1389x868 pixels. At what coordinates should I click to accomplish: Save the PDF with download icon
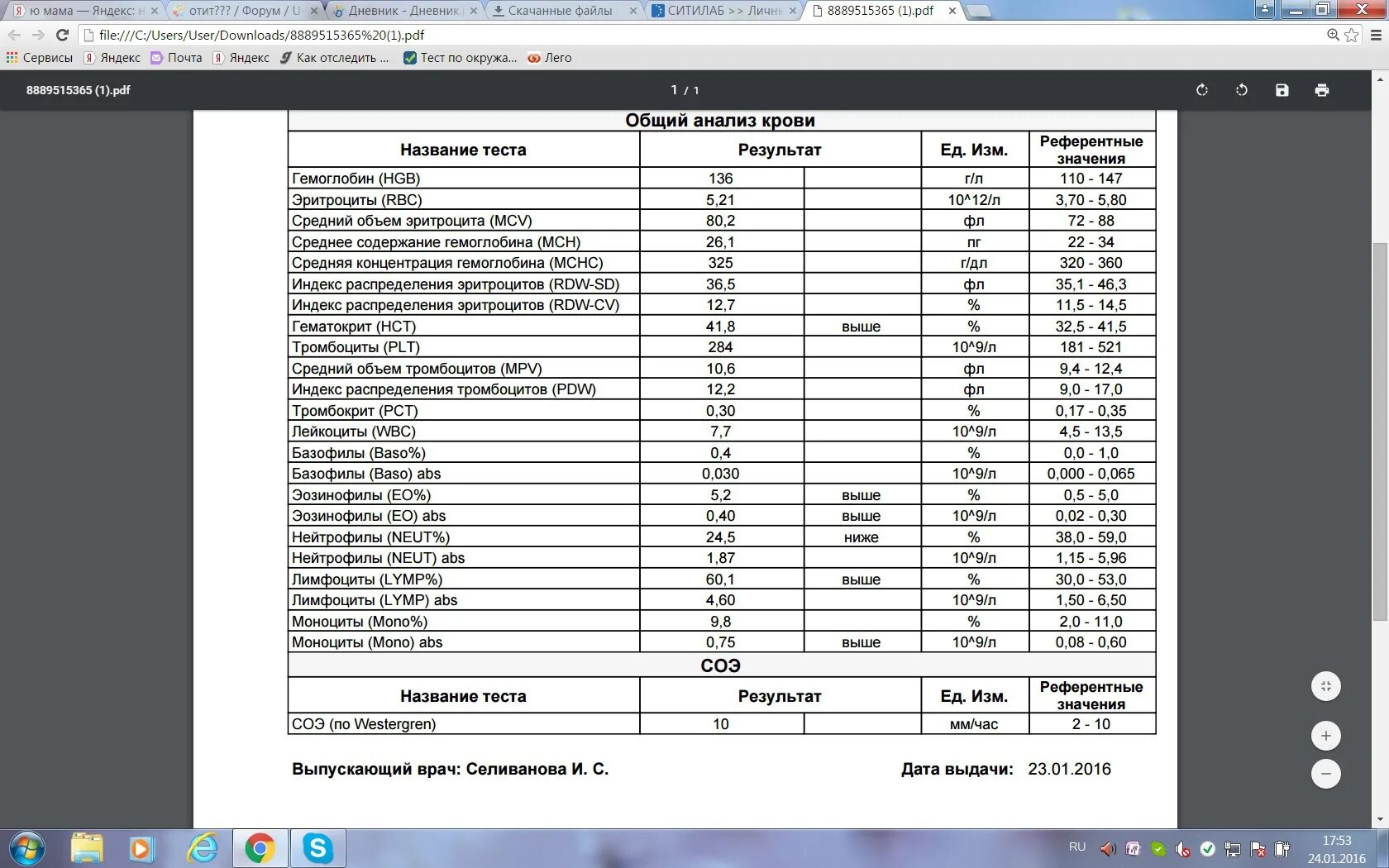click(1282, 90)
